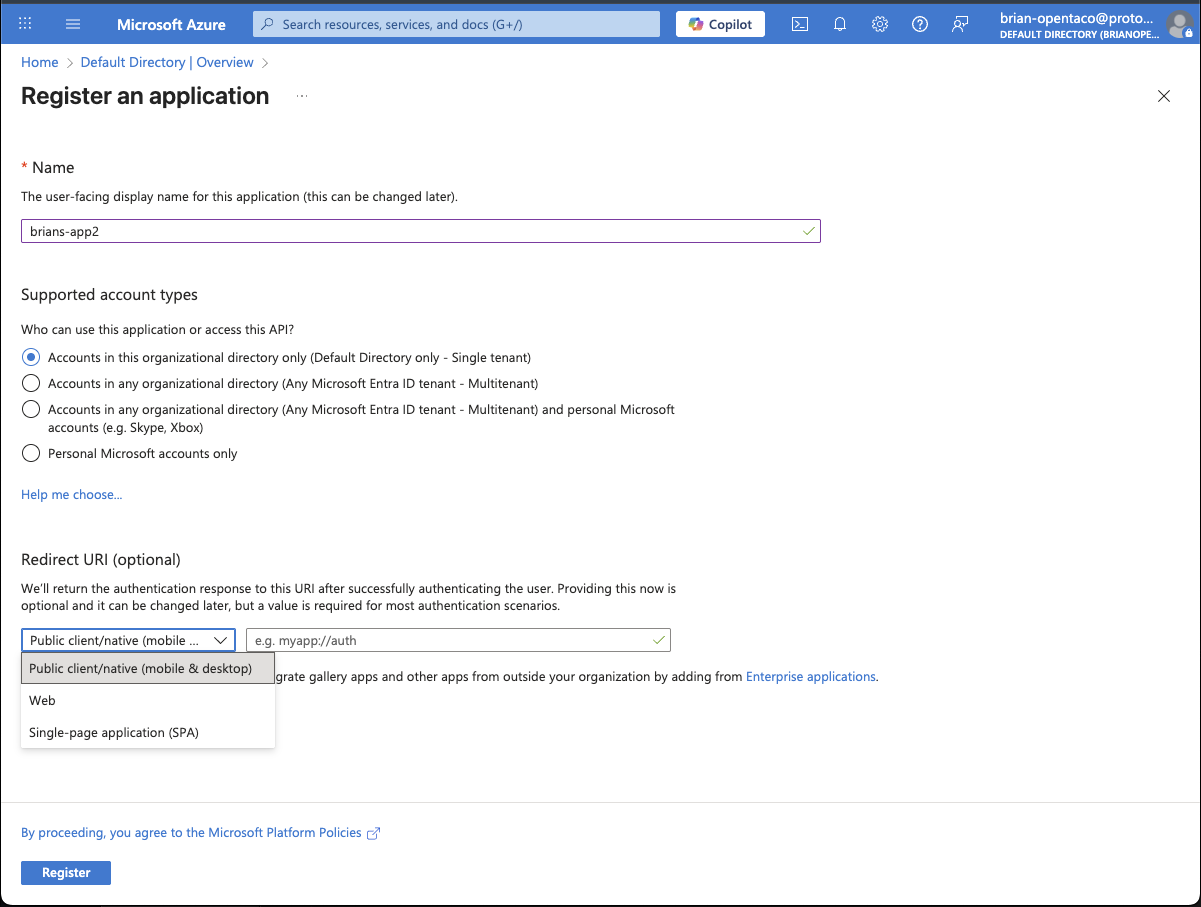Image resolution: width=1201 pixels, height=907 pixels.
Task: Open the Azure portal menu grid
Action: coord(26,23)
